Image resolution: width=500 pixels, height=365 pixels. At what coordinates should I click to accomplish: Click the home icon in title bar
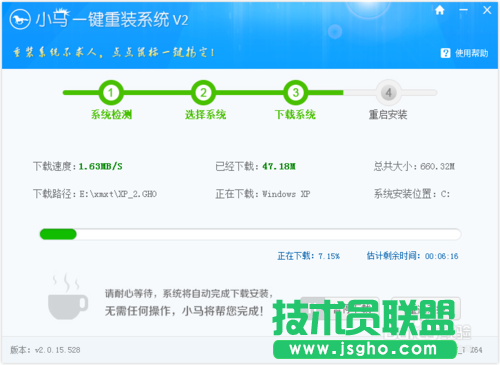pyautogui.click(x=440, y=10)
